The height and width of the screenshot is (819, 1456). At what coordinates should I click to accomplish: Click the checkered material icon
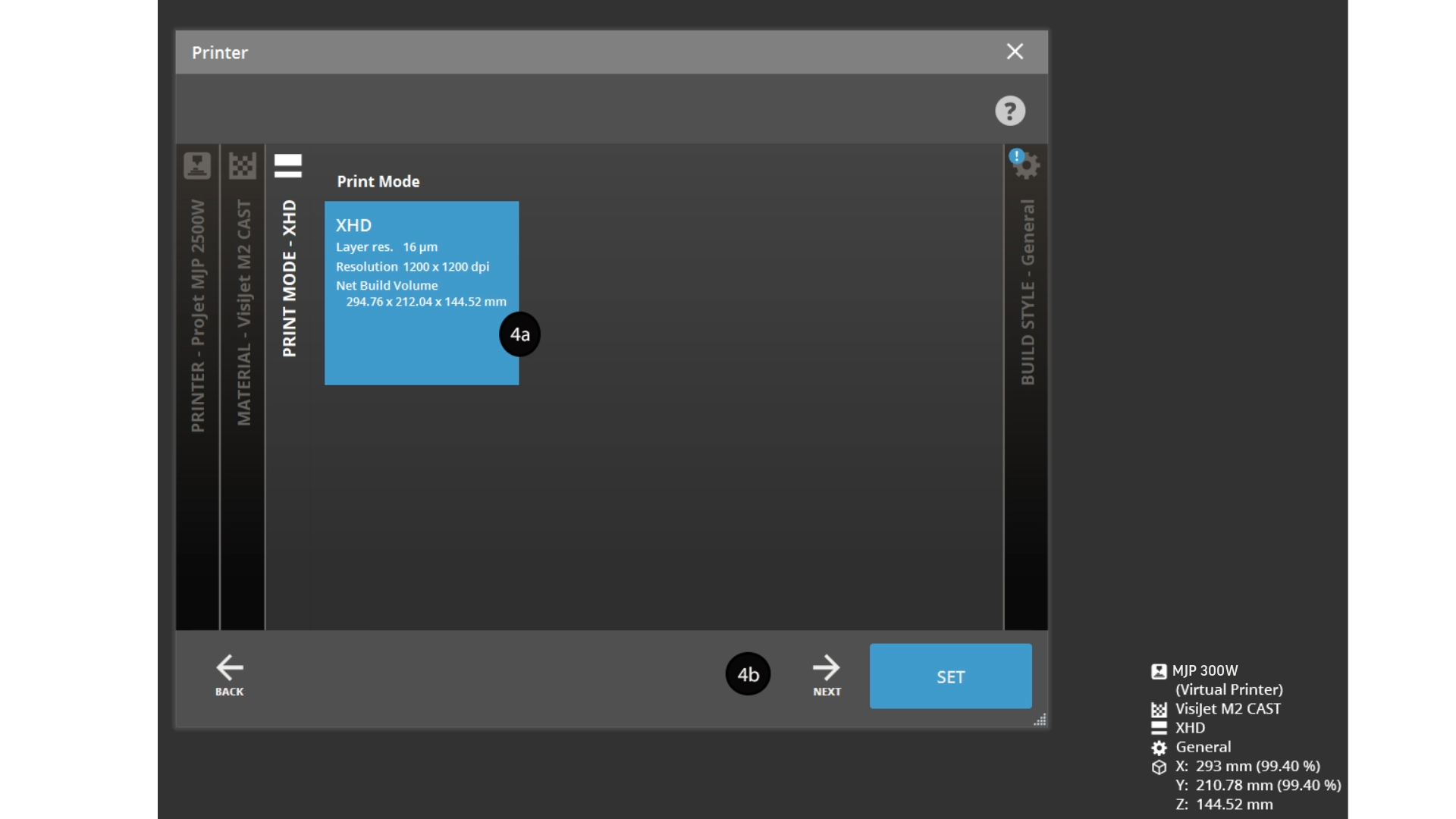coord(243,165)
